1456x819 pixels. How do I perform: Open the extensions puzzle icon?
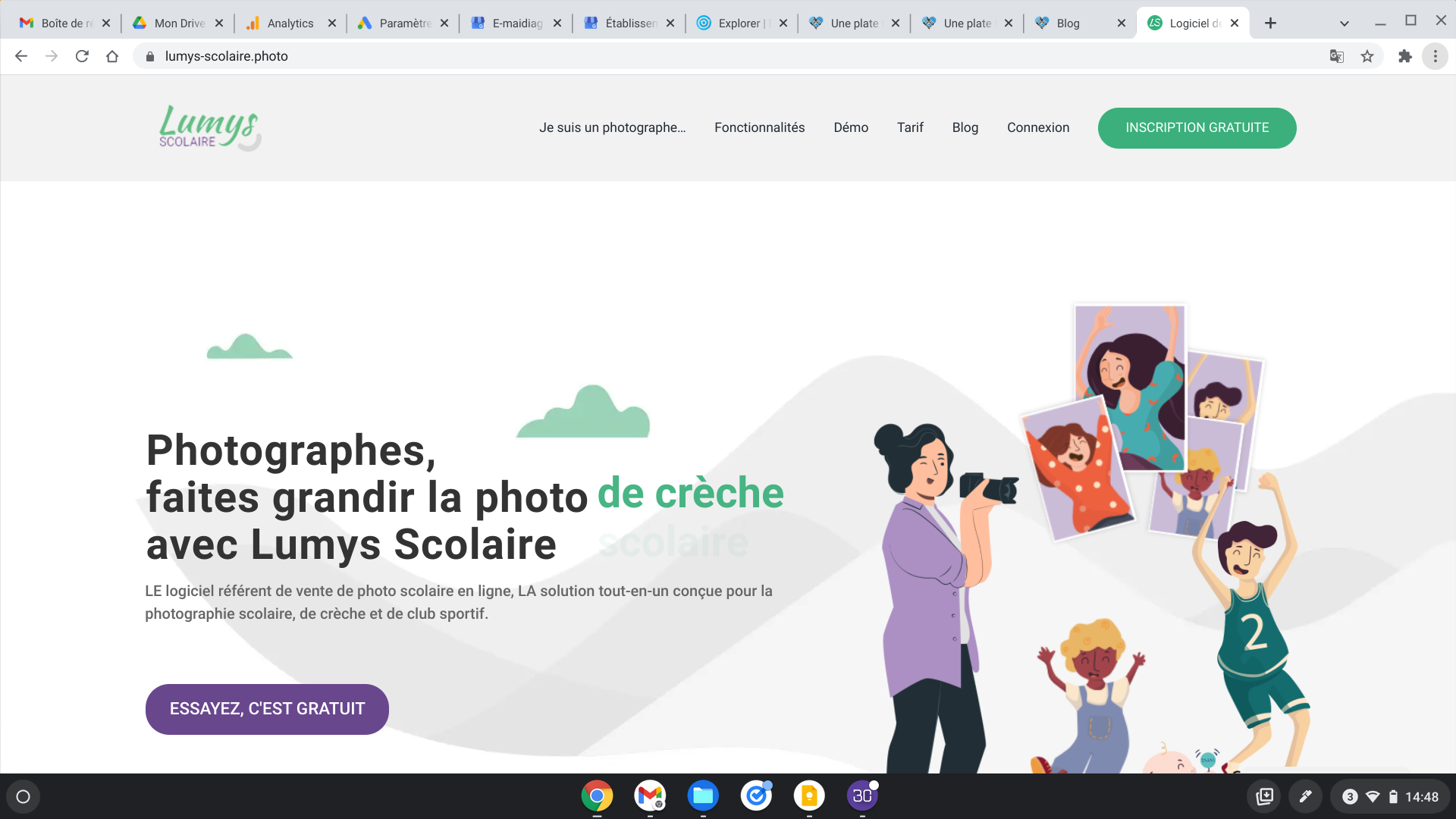(1405, 56)
